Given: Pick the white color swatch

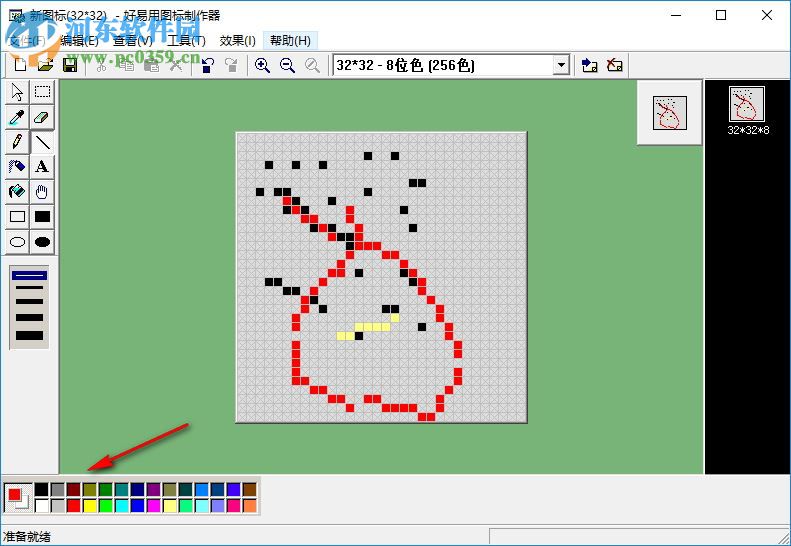Looking at the screenshot, I should 42,505.
